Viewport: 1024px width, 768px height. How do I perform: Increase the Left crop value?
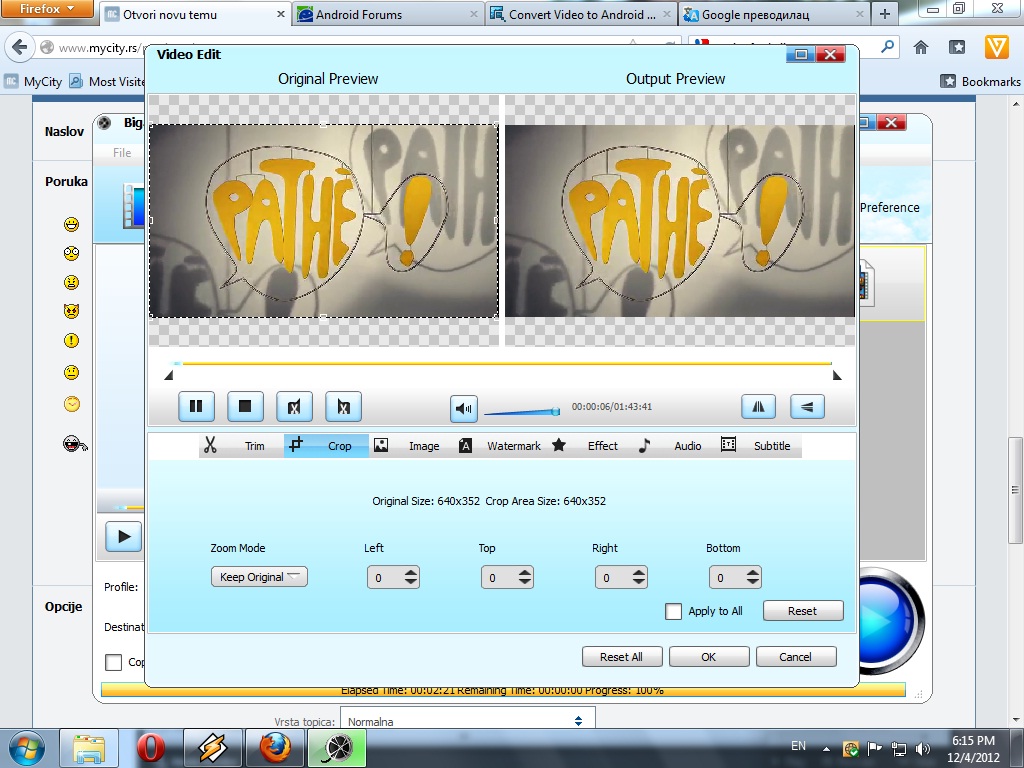point(410,573)
